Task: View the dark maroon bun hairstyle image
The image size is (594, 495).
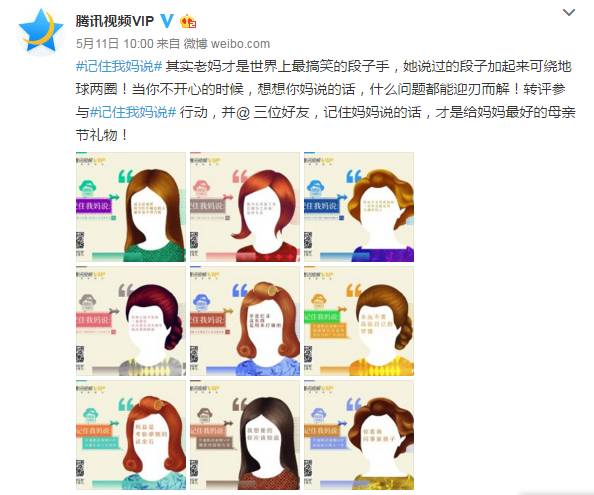Action: [131, 321]
